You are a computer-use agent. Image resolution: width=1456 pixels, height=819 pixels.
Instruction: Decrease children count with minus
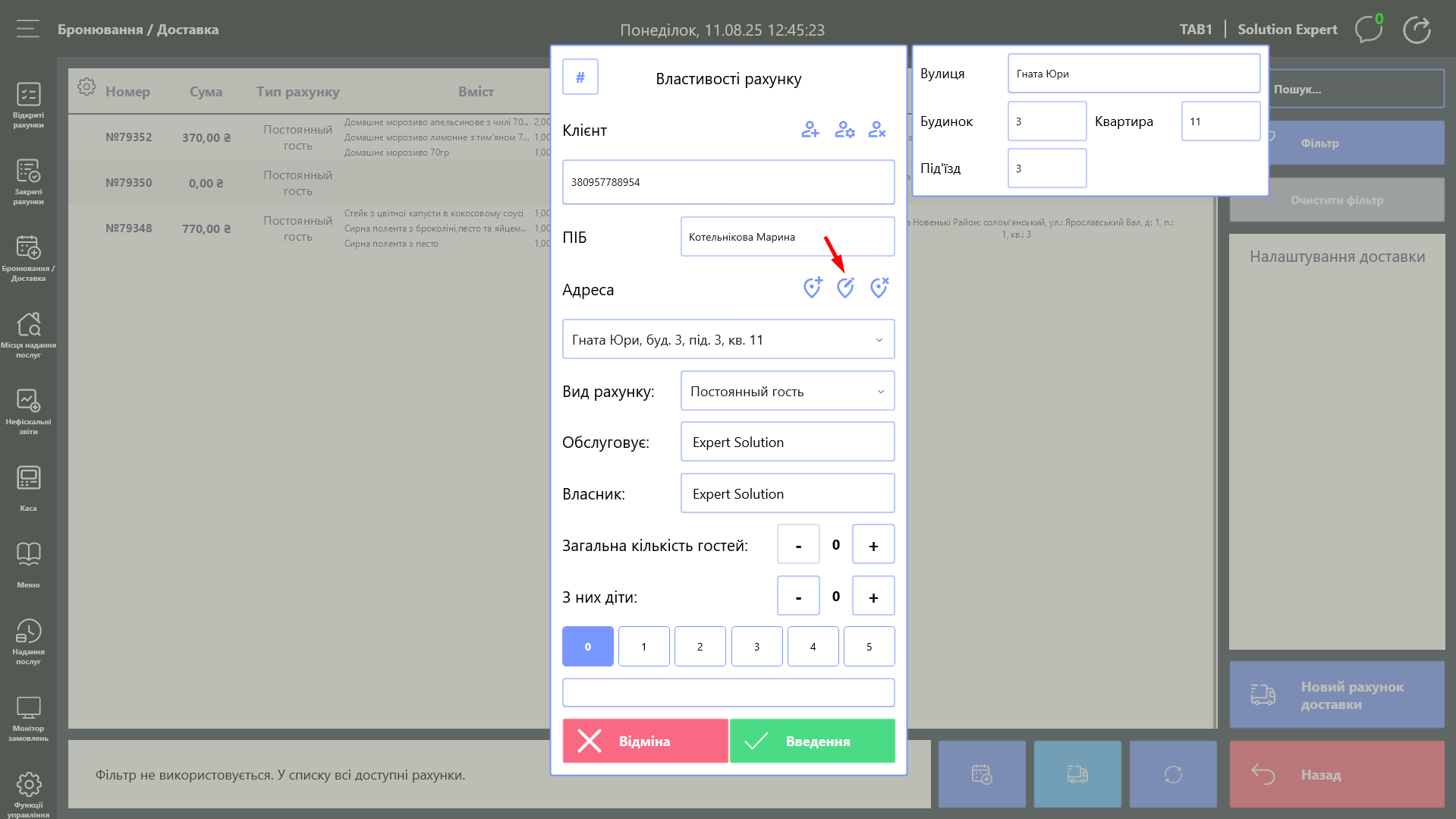pos(798,597)
